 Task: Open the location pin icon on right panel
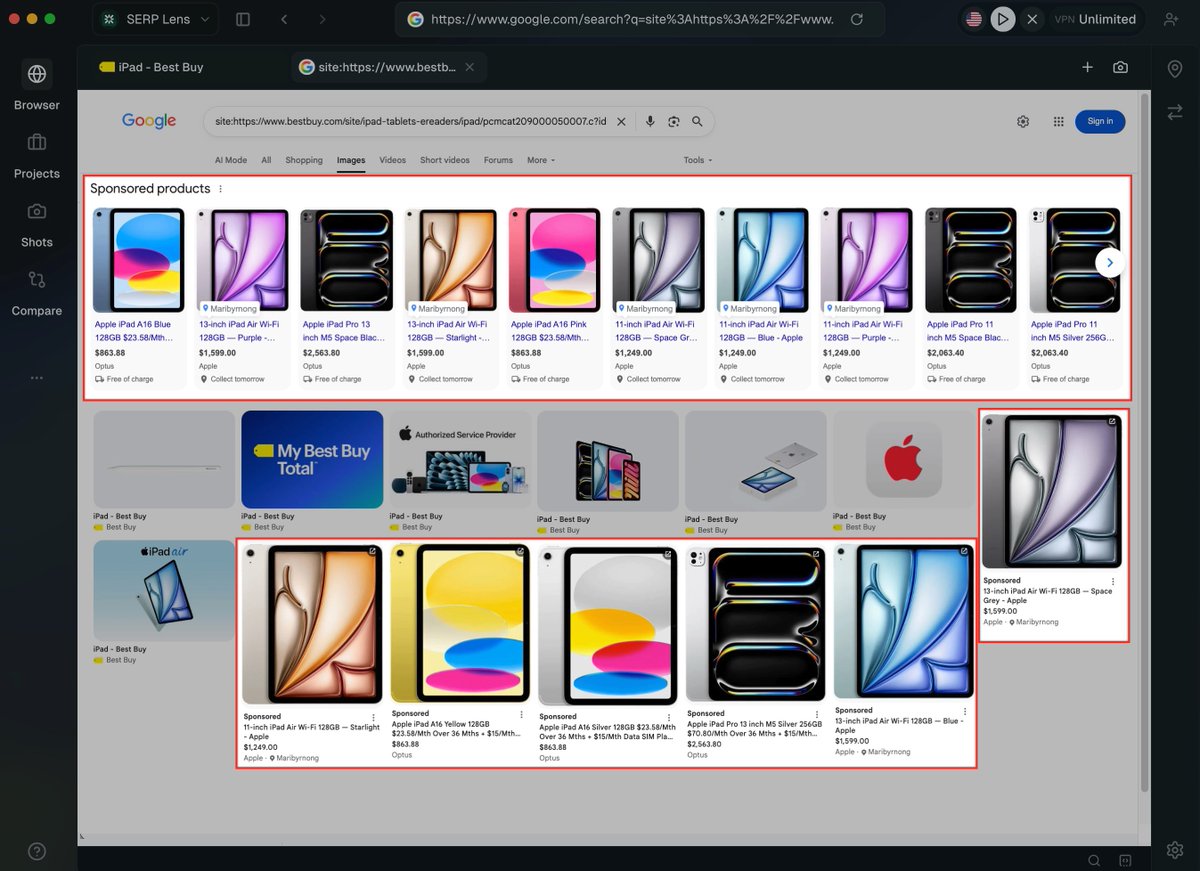coord(1175,69)
